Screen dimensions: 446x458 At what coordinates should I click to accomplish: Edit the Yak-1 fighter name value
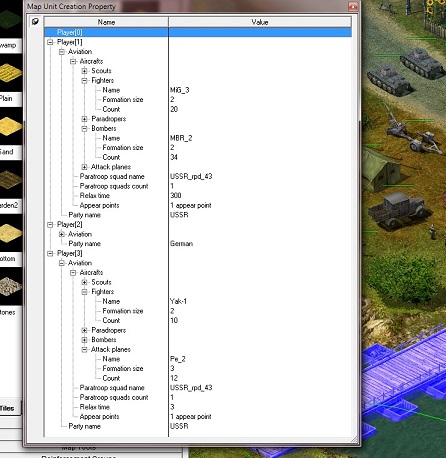(179, 302)
